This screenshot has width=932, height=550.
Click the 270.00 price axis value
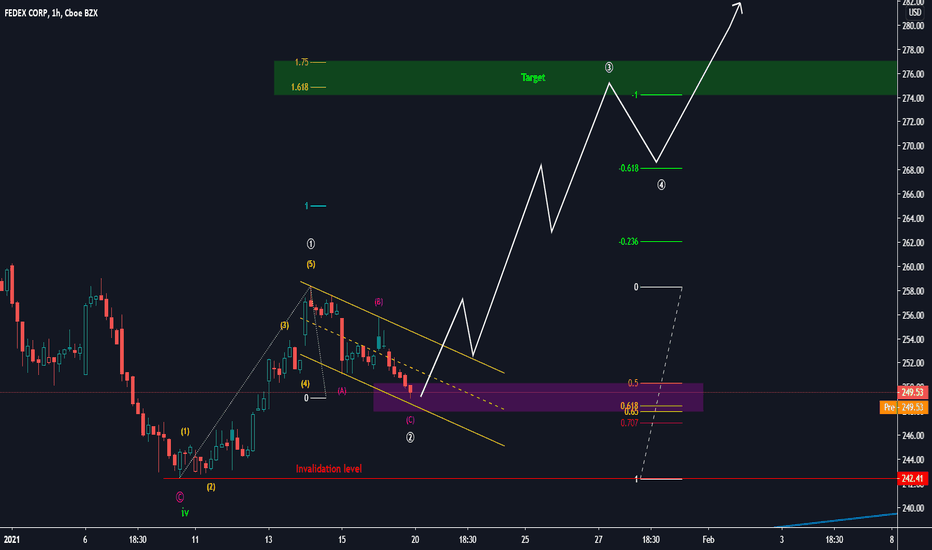coord(913,146)
